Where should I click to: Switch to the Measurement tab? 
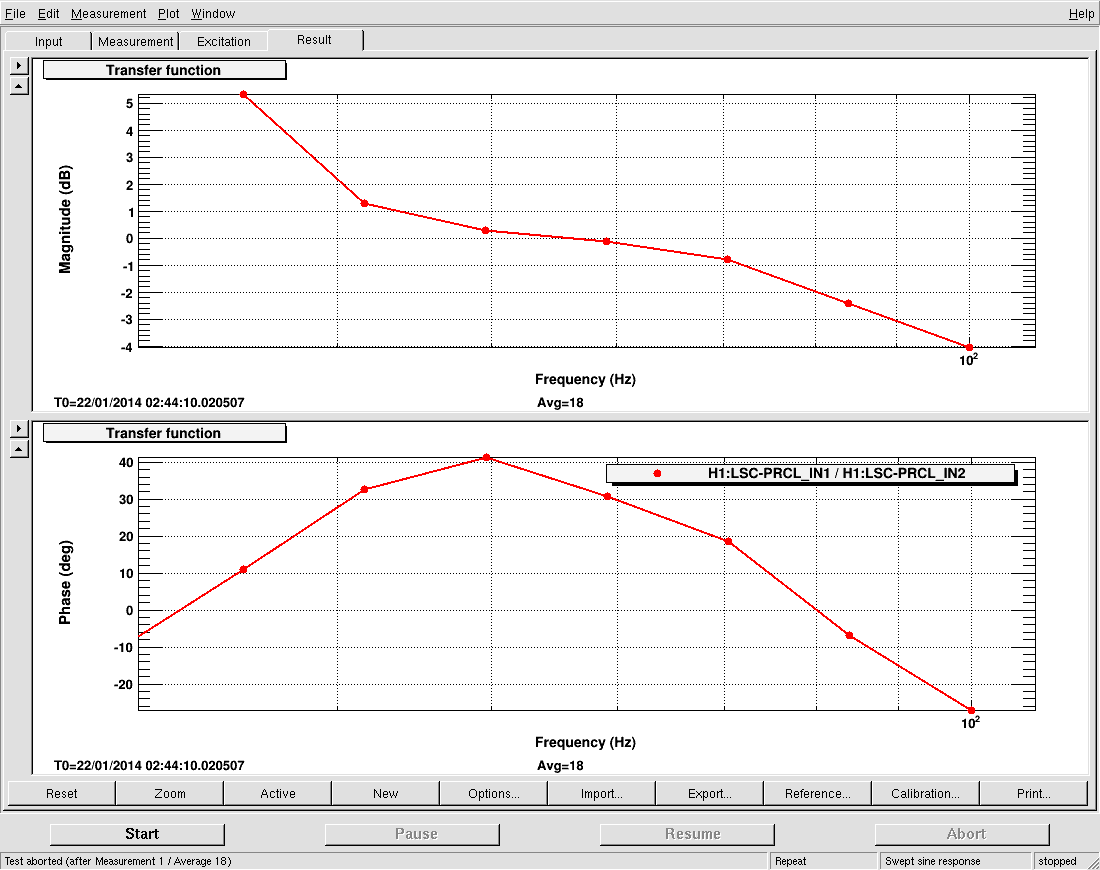[x=135, y=41]
